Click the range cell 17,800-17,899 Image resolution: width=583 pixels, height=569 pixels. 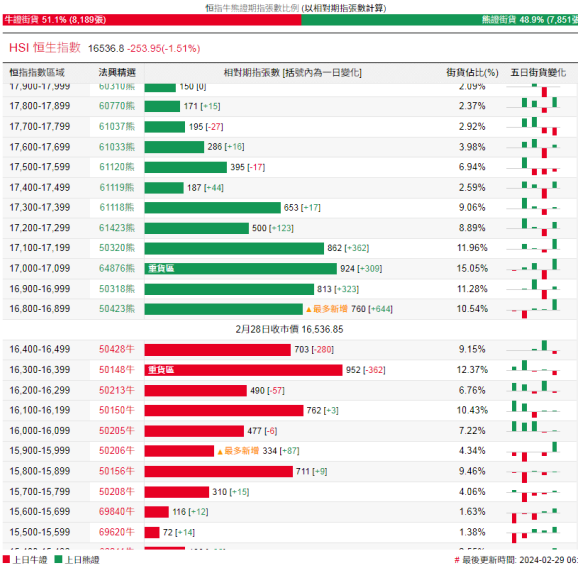pos(40,106)
